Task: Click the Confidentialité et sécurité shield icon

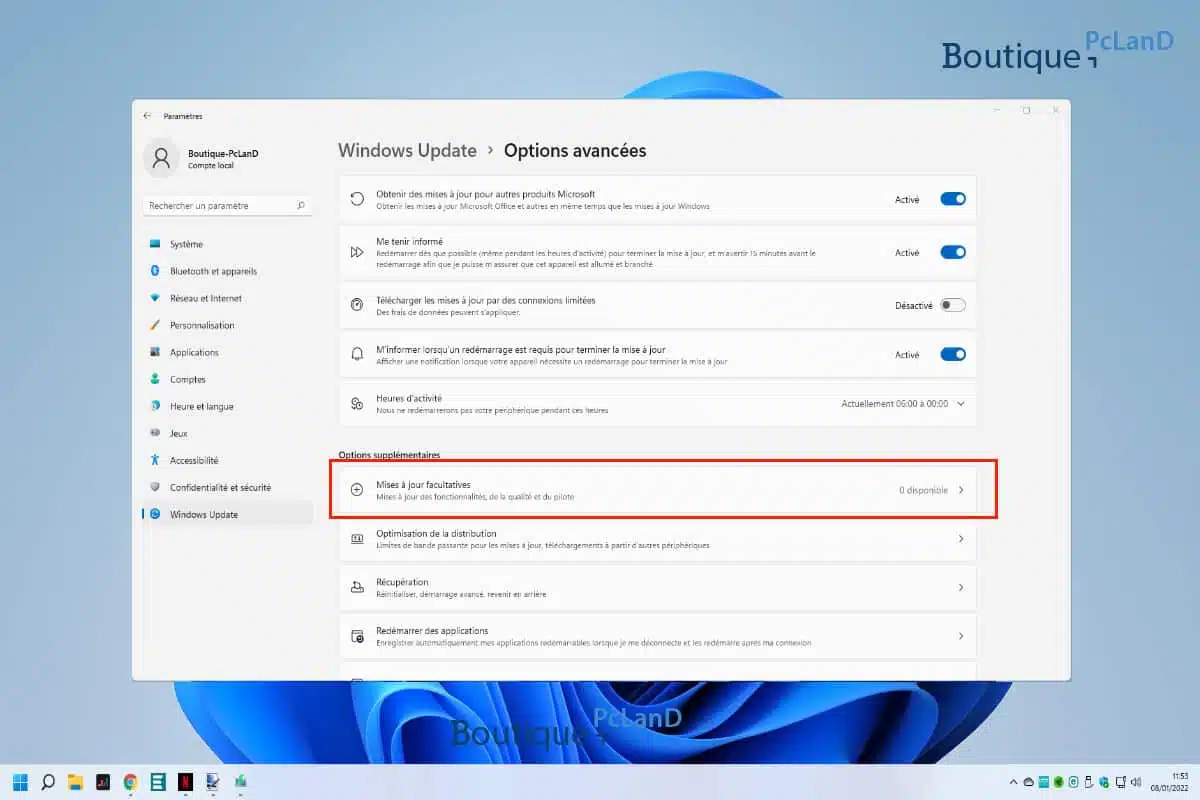Action: 155,487
